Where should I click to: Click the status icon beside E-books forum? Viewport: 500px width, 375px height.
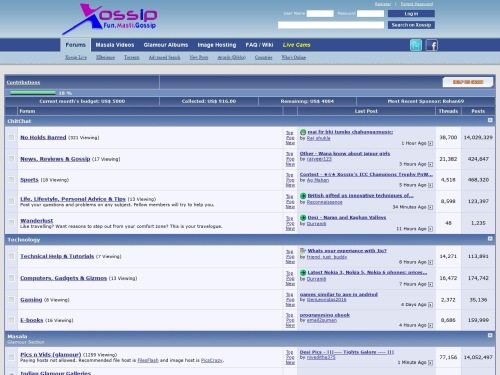point(12,320)
